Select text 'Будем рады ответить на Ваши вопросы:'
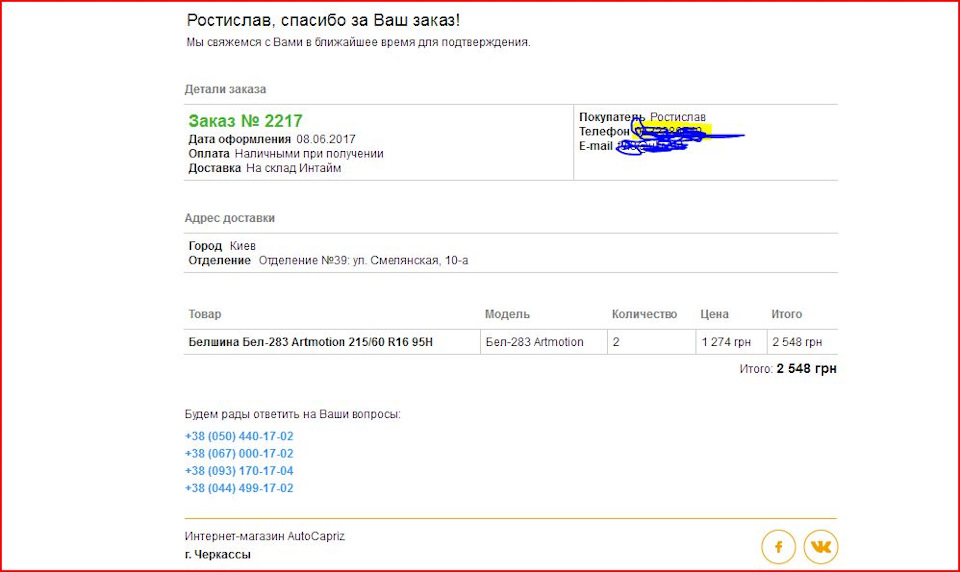The image size is (960, 572). tap(293, 414)
